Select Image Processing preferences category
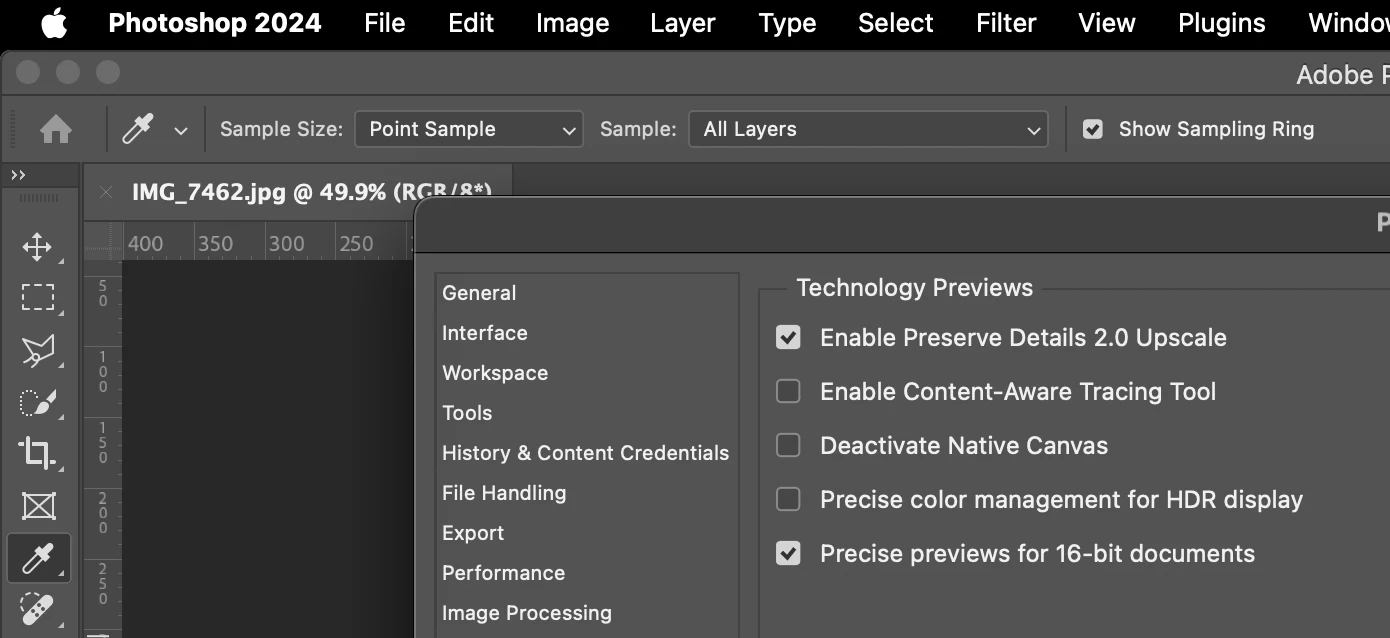 tap(527, 613)
